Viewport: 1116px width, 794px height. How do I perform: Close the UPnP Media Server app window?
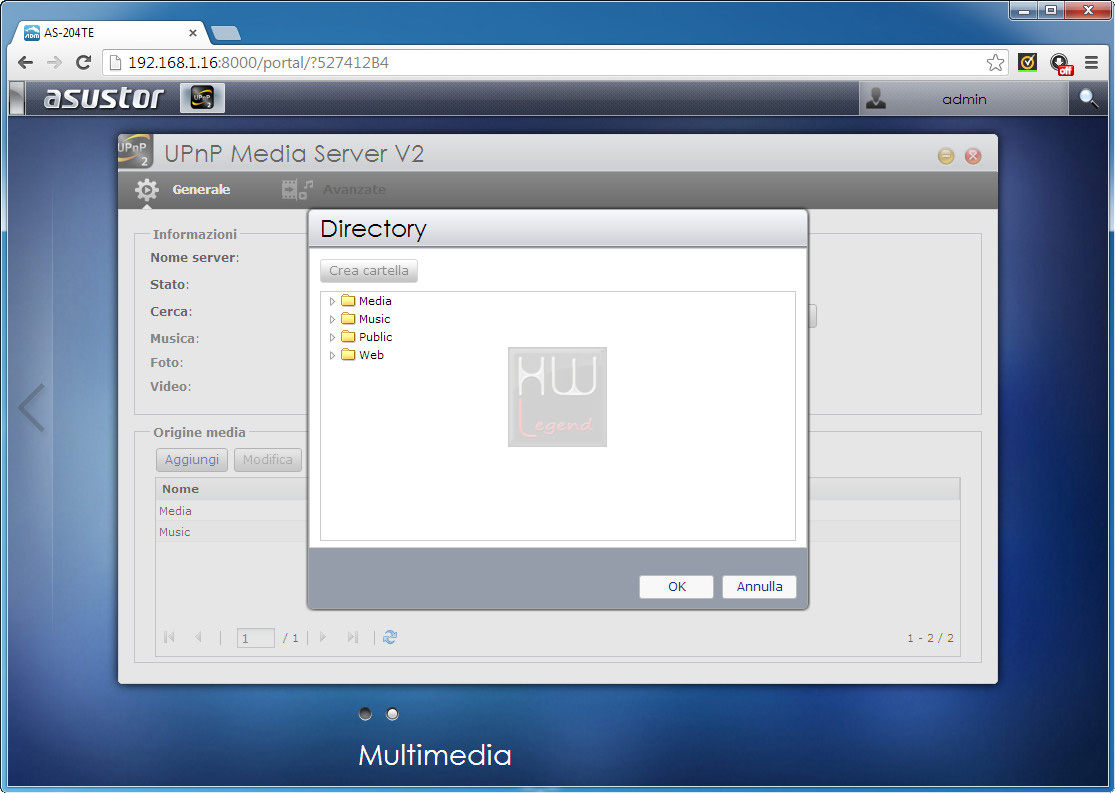pyautogui.click(x=973, y=156)
